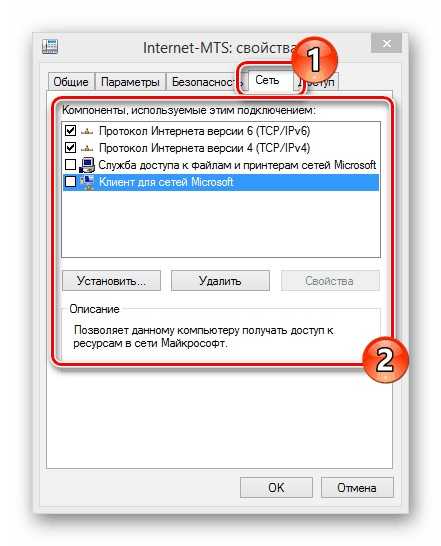Click the TCP/IPv4 protocol network icon
441x546 pixels.
87,148
